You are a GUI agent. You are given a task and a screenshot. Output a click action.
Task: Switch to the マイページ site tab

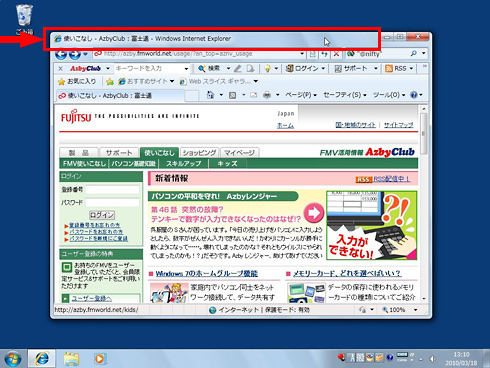tap(239, 153)
